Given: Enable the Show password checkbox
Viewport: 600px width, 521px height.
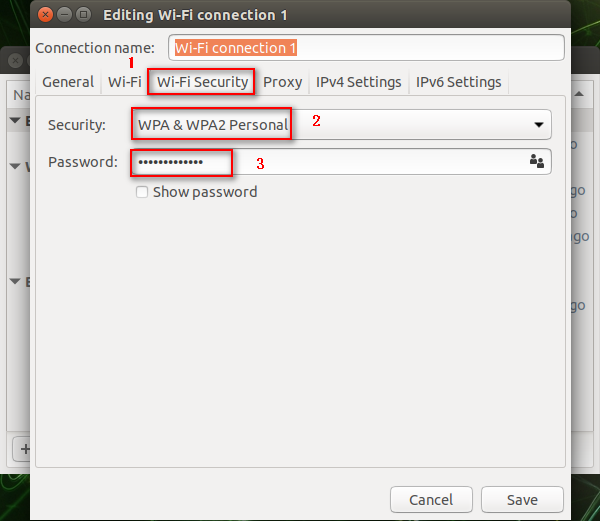Looking at the screenshot, I should coord(142,192).
